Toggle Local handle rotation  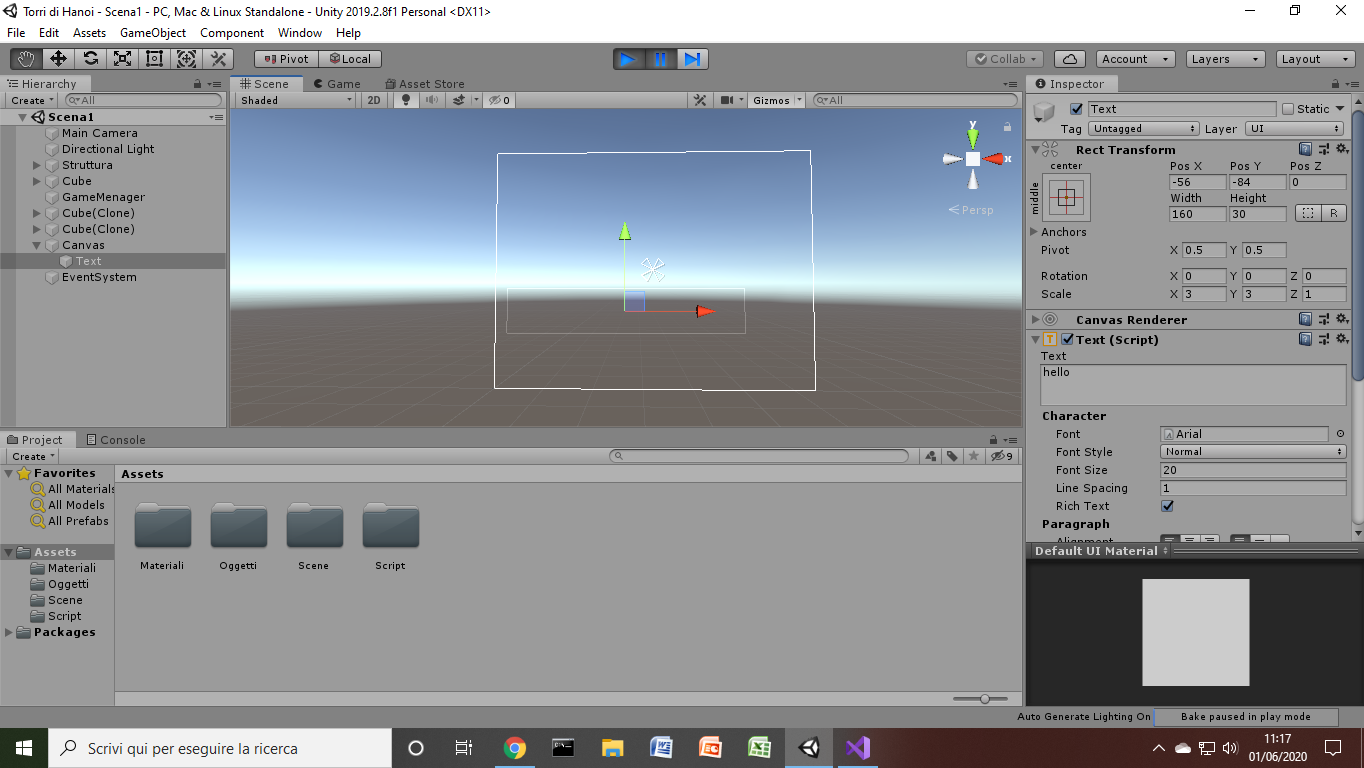350,59
